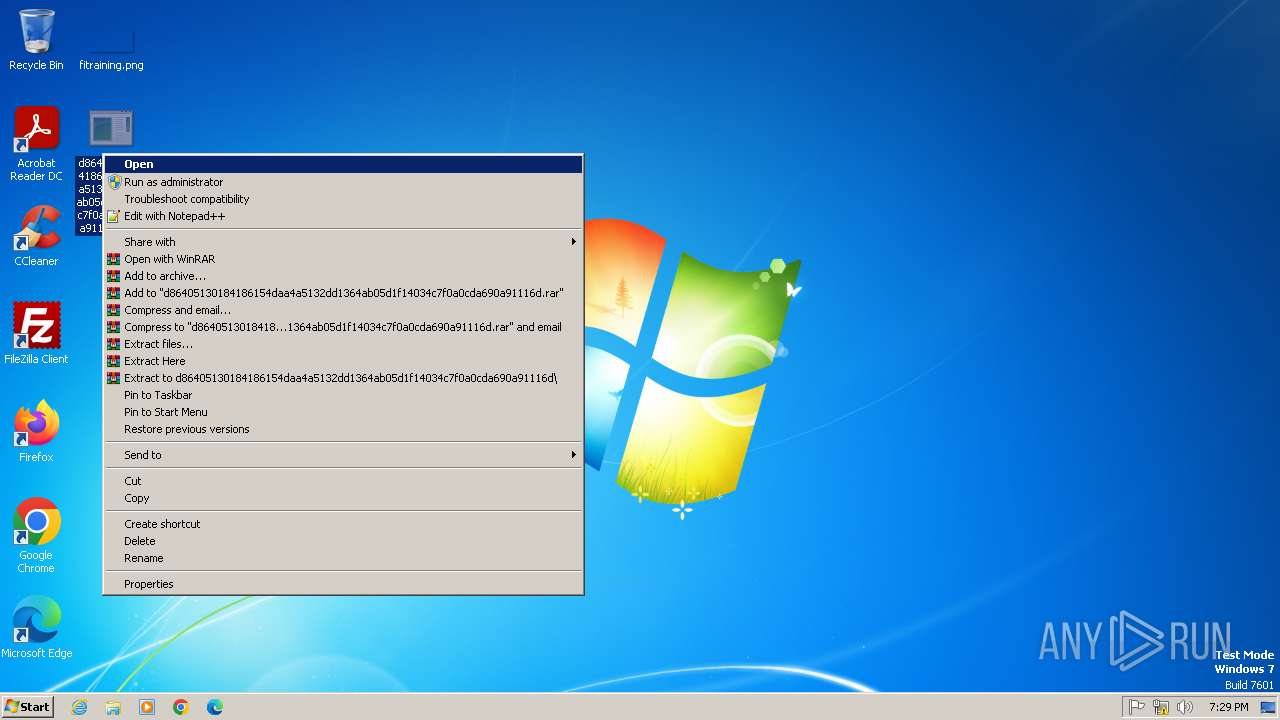Choose Rename from context menu
This screenshot has height=720, width=1280.
coord(343,558)
